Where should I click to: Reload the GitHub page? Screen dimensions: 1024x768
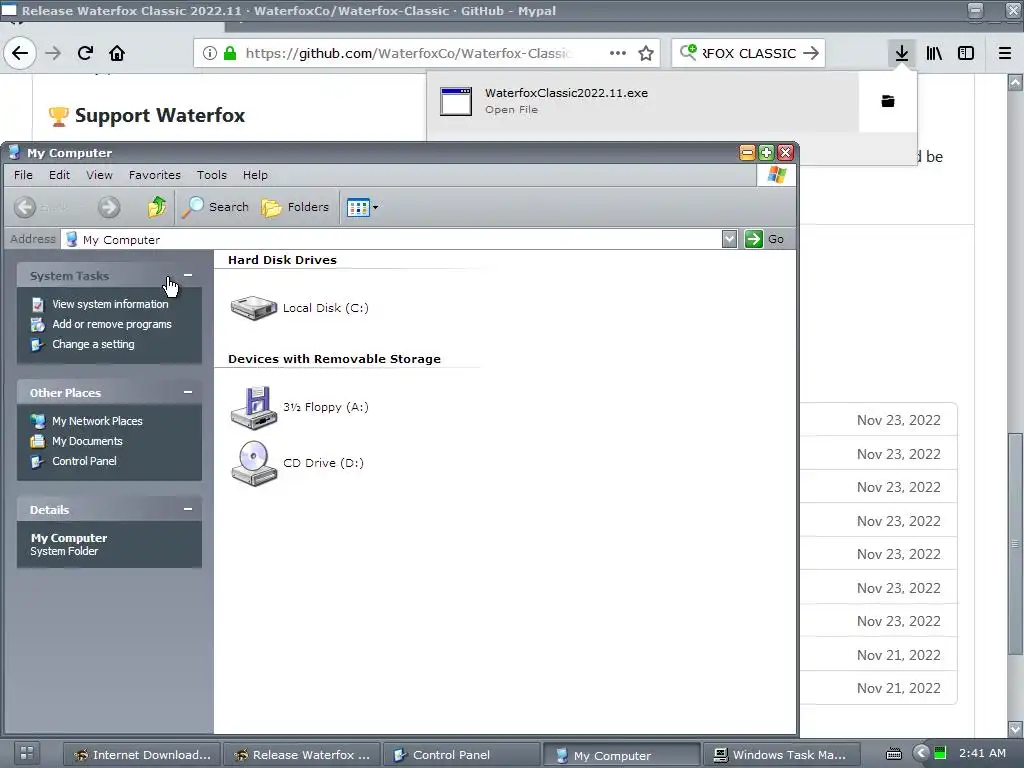(85, 53)
